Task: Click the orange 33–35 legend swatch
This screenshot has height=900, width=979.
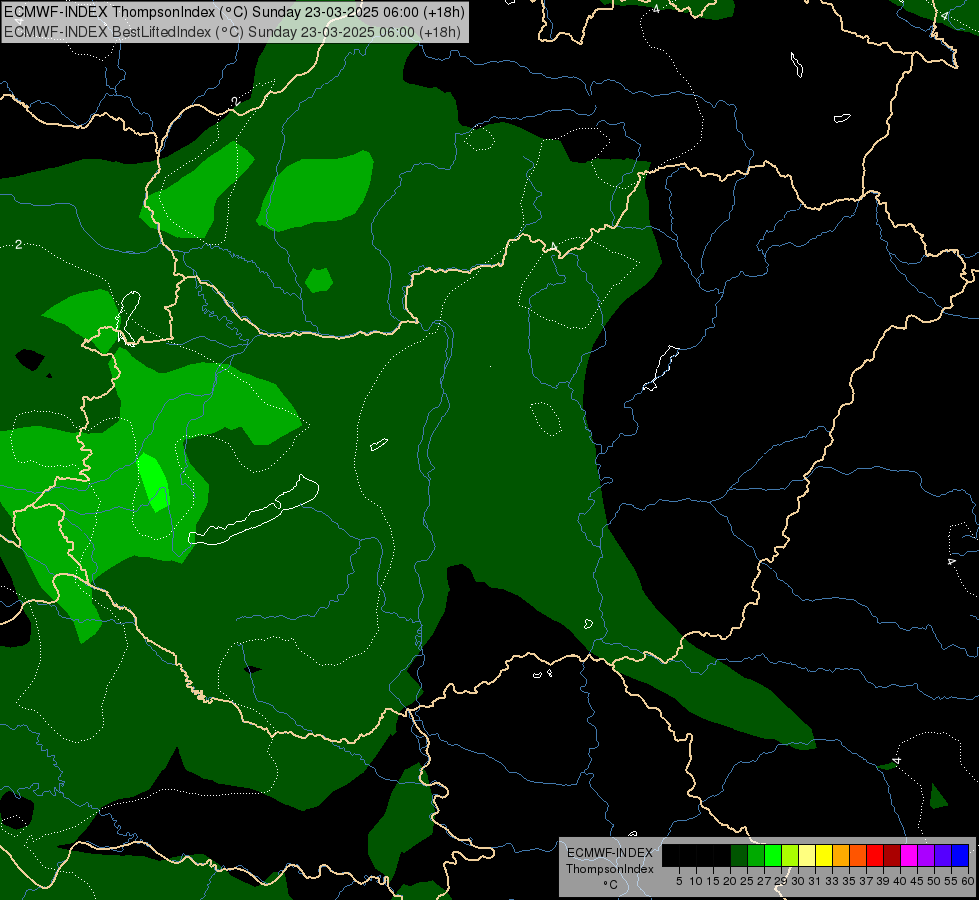Action: (x=841, y=855)
